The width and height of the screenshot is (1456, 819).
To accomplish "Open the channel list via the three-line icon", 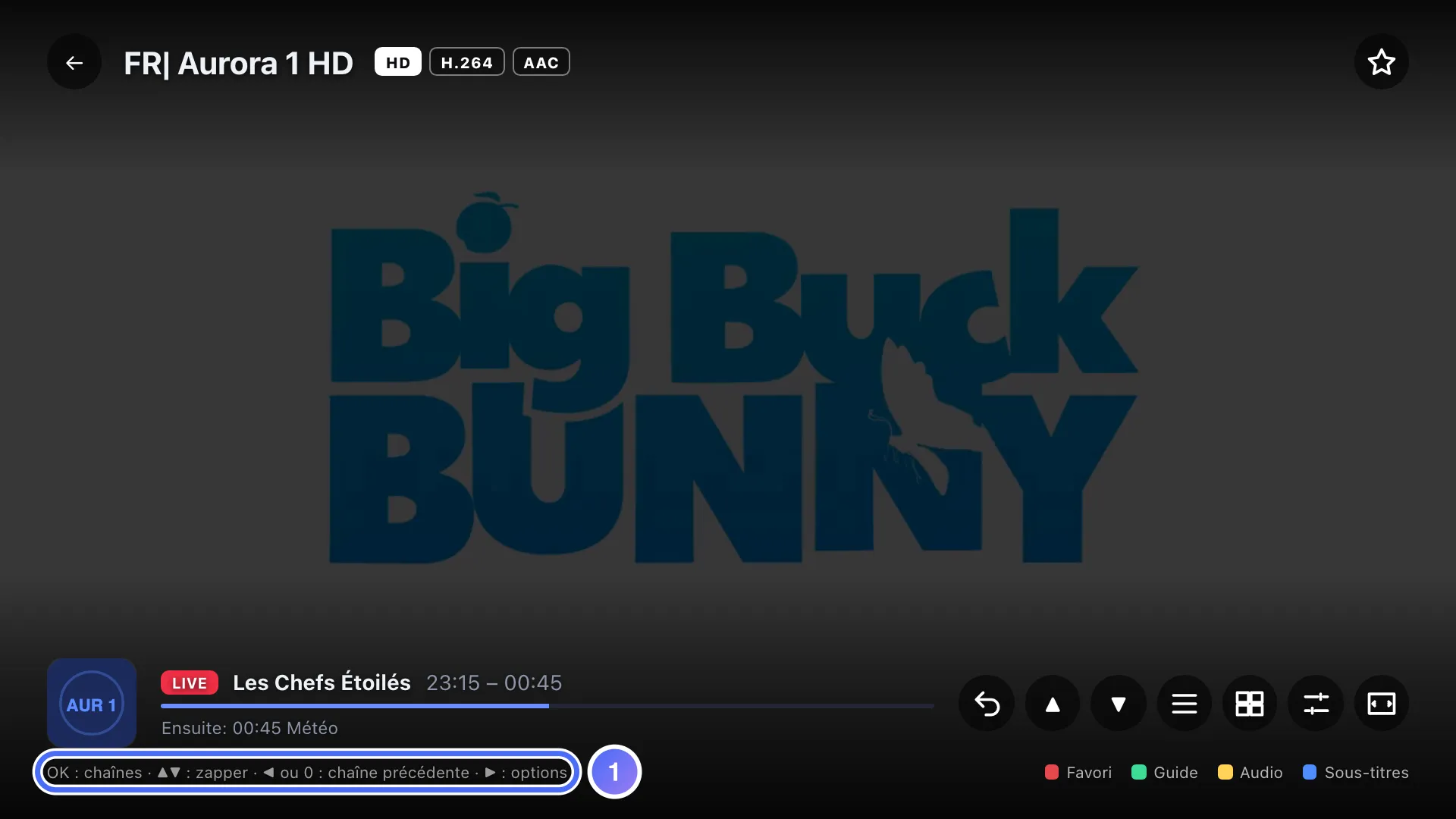I will [x=1185, y=704].
